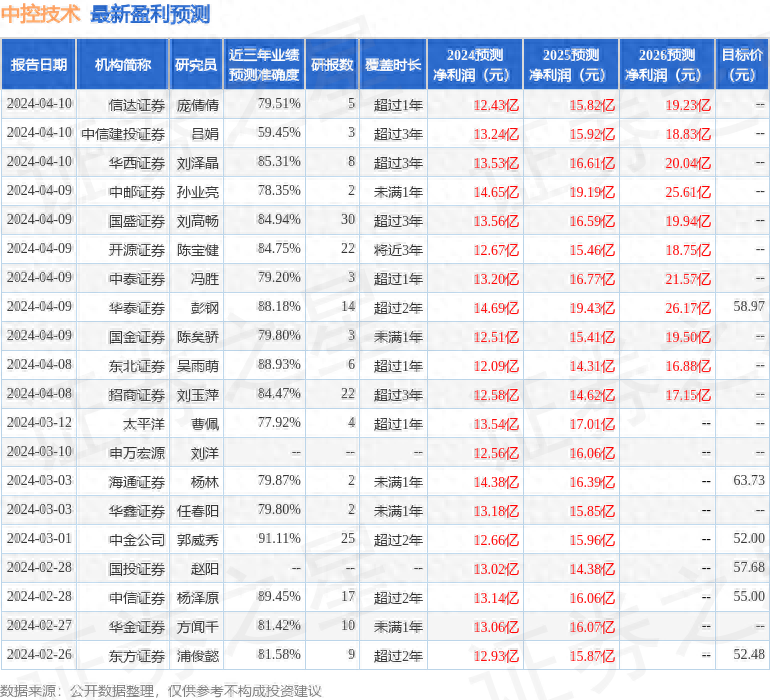Image resolution: width=770 pixels, height=700 pixels.
Task: Click the 中控技术 stock name title
Action: point(41,14)
